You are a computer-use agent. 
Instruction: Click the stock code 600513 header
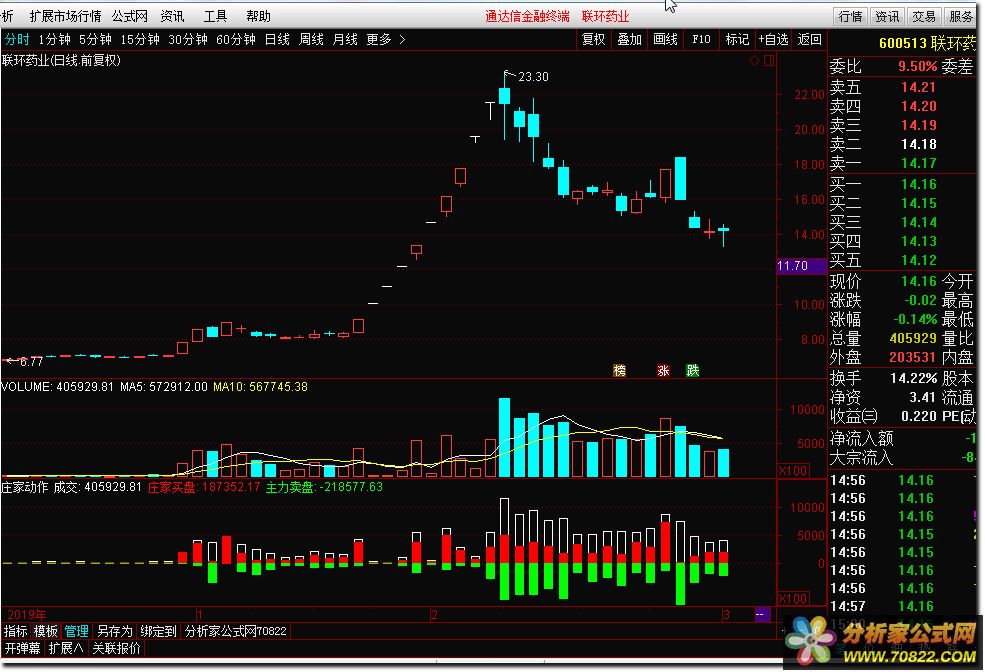(x=903, y=43)
